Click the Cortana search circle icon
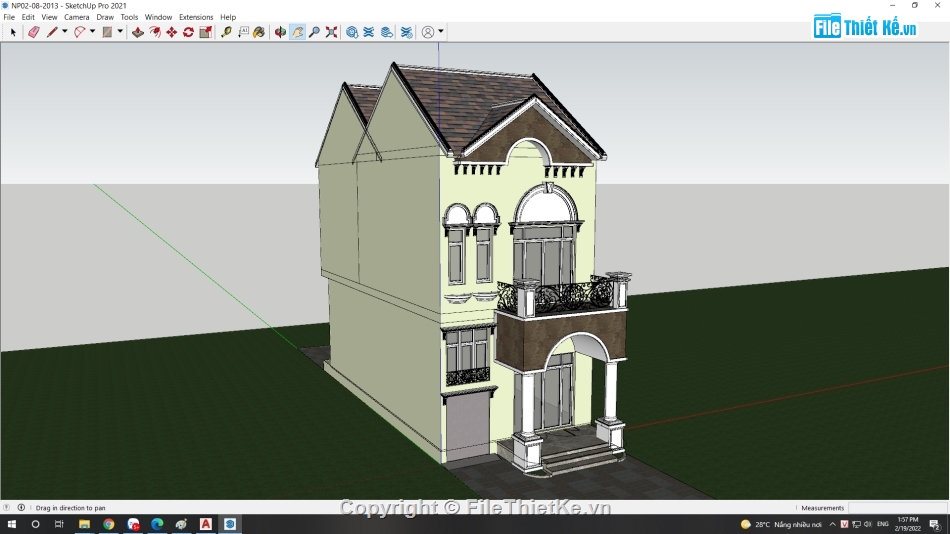 point(35,524)
